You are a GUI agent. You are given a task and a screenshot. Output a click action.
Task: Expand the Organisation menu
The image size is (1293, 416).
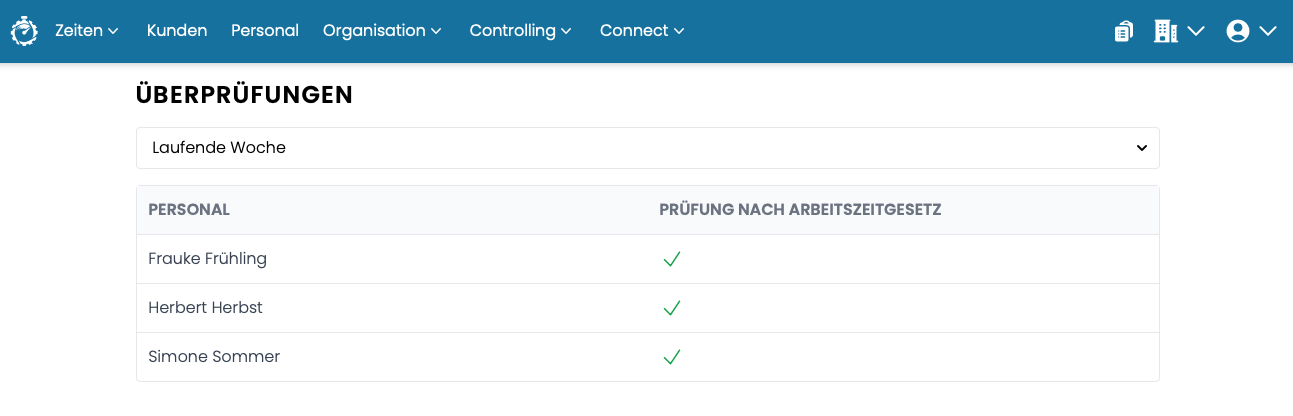click(382, 31)
